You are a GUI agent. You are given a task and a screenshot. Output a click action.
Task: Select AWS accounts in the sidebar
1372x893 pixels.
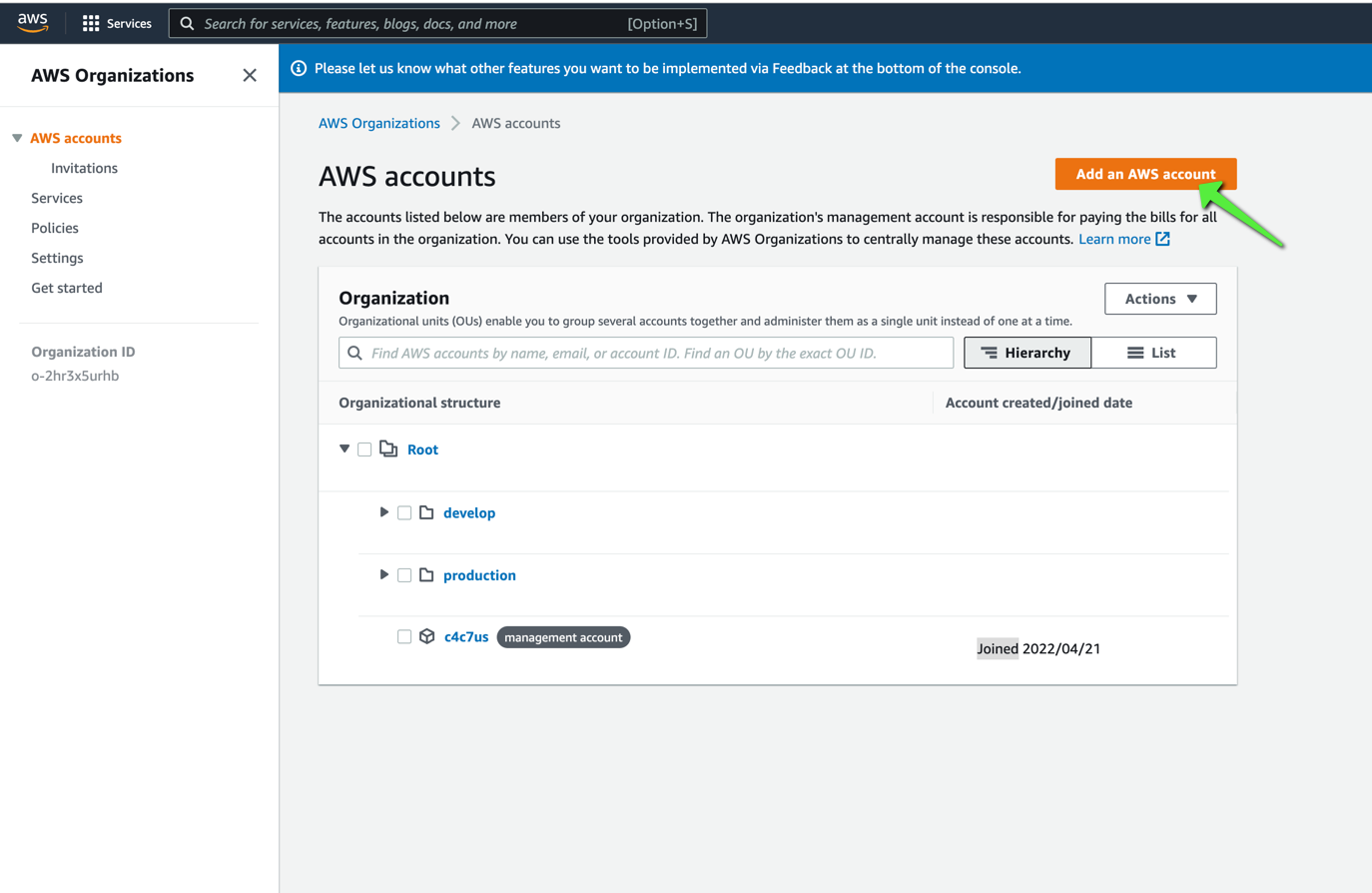76,138
